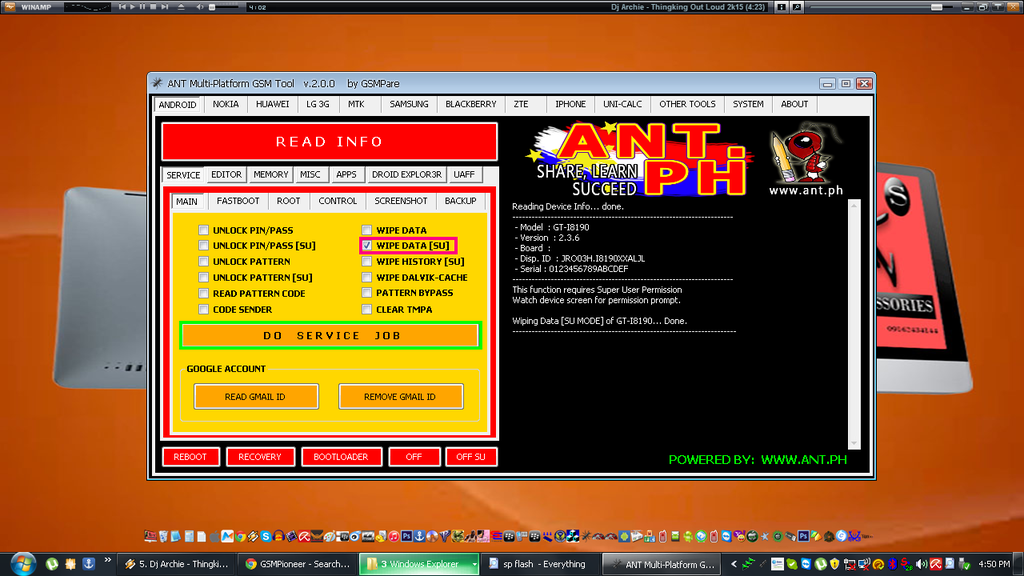Uncheck the WIPE DATA [SU] checkbox
This screenshot has height=576, width=1024.
pos(367,245)
